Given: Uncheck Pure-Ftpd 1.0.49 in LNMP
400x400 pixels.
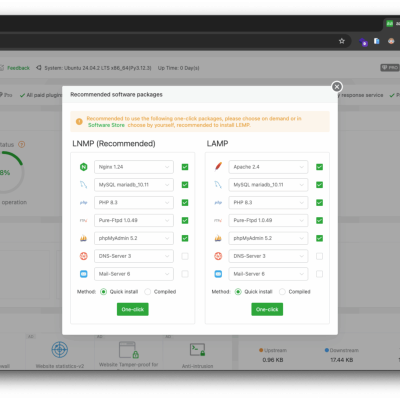Looking at the screenshot, I should click(185, 220).
